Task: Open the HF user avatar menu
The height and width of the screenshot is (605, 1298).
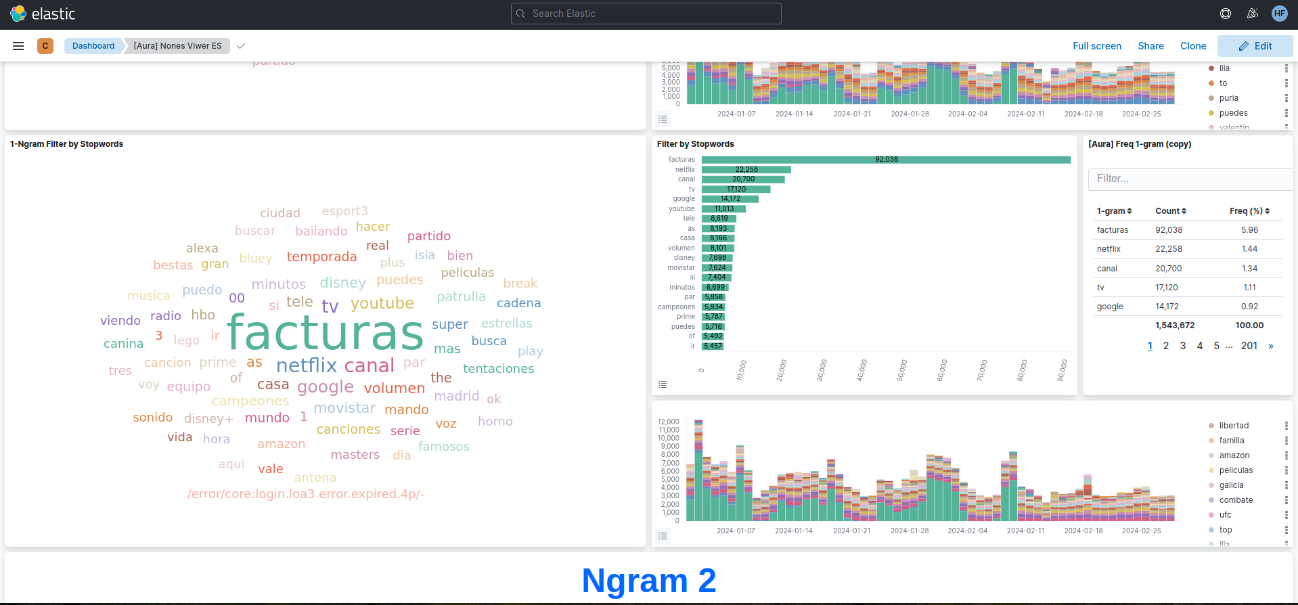Action: [x=1280, y=13]
